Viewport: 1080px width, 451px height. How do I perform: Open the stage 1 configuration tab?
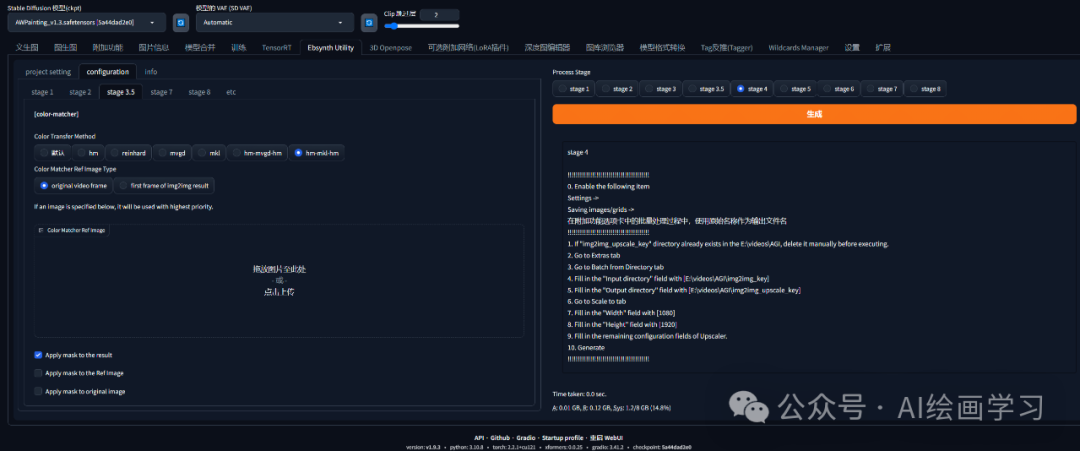point(42,92)
